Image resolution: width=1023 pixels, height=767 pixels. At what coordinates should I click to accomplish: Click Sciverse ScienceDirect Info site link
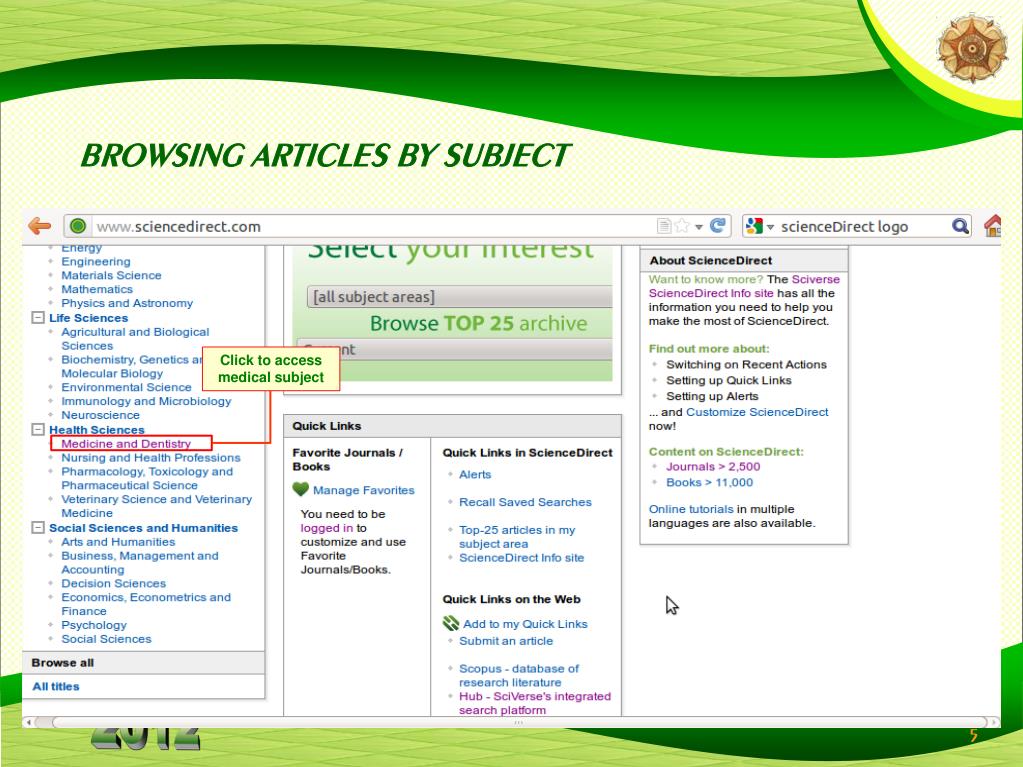[x=744, y=286]
